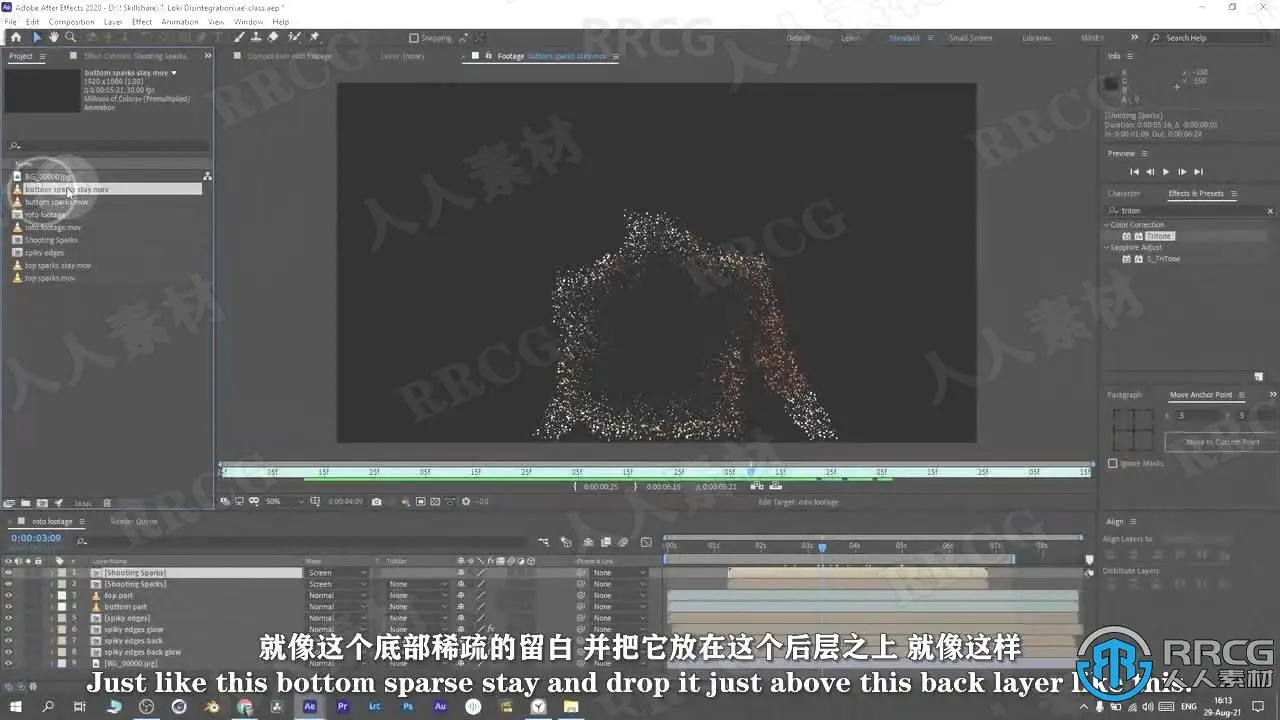The height and width of the screenshot is (720, 1280).
Task: Hide the spiky edges layer 5
Action: tap(8, 618)
